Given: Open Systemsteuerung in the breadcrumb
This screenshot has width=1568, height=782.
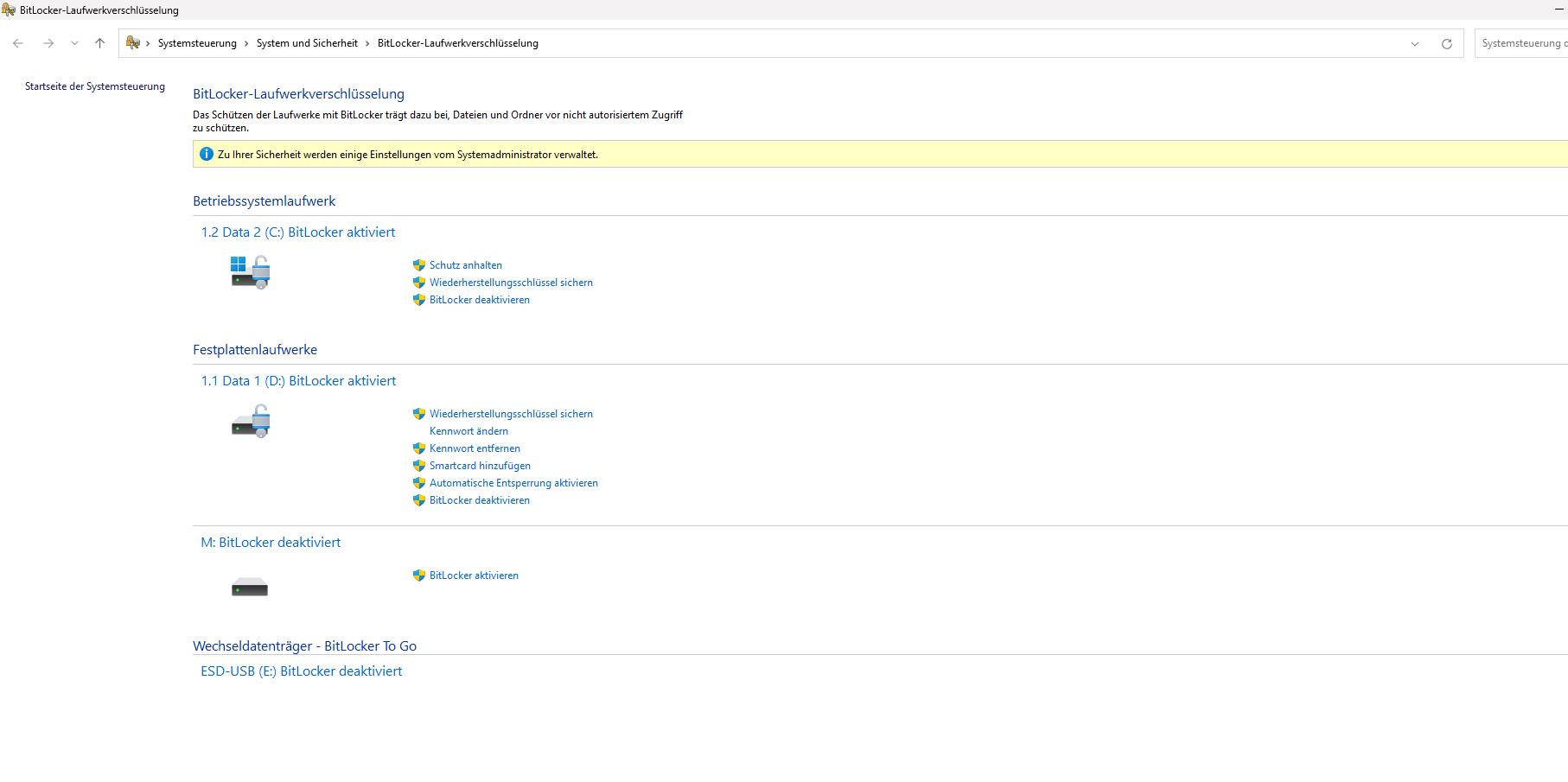Looking at the screenshot, I should pos(197,43).
